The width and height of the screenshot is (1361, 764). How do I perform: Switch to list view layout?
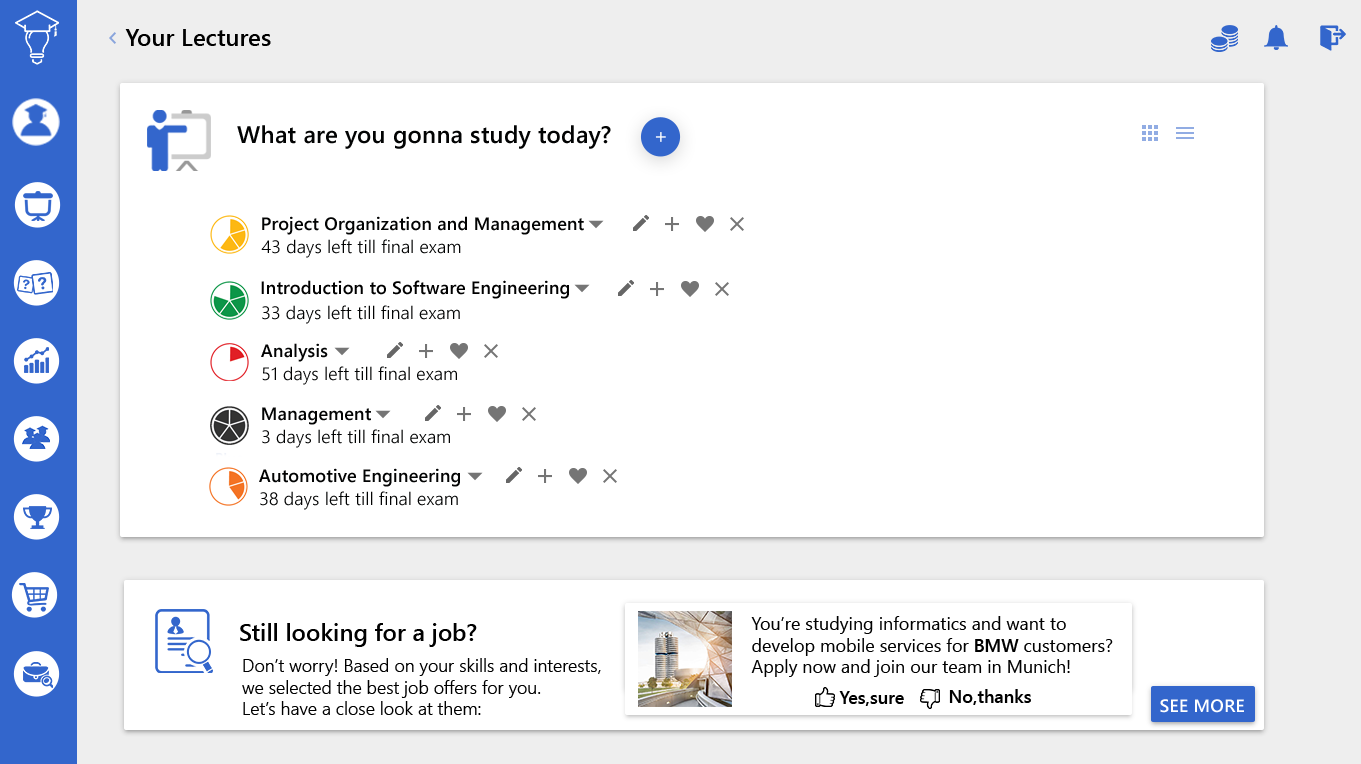tap(1185, 133)
